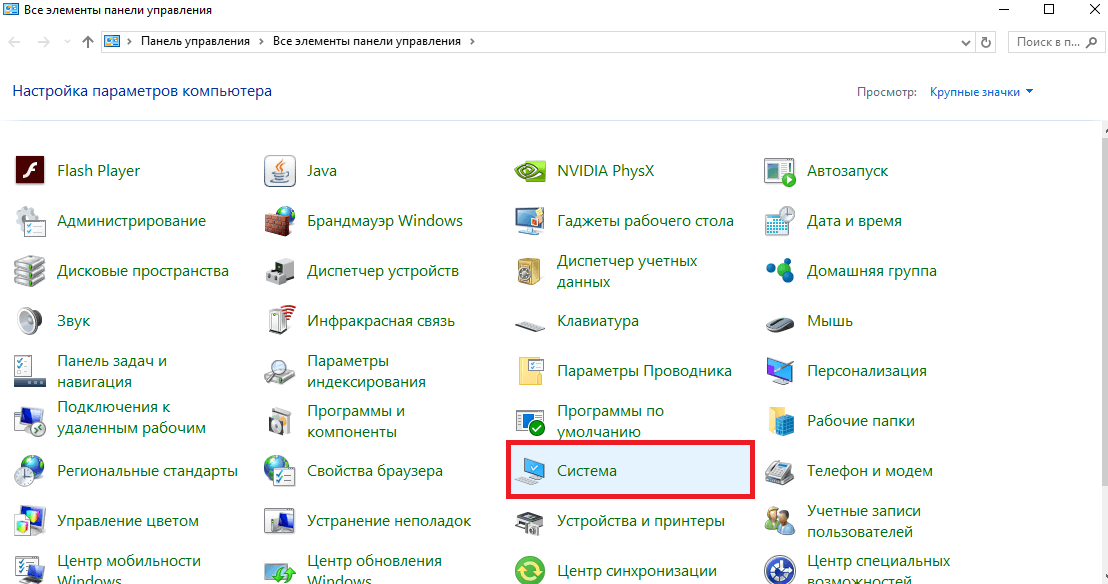
Task: Click the Панель задач и навигация icon
Action: coord(30,371)
